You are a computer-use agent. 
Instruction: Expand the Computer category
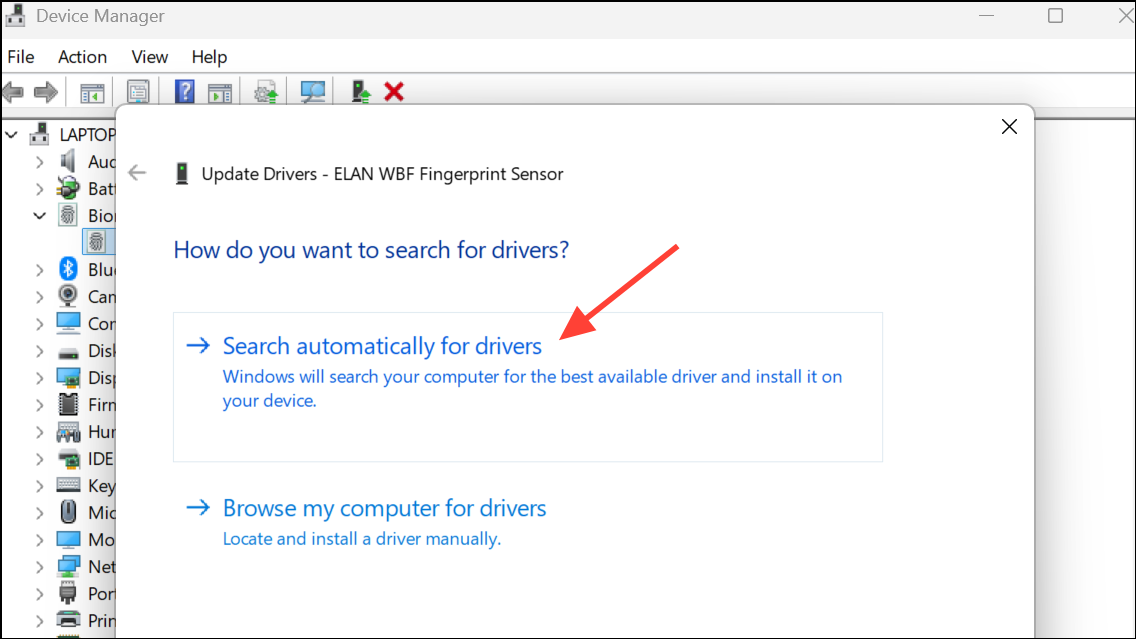[40, 324]
